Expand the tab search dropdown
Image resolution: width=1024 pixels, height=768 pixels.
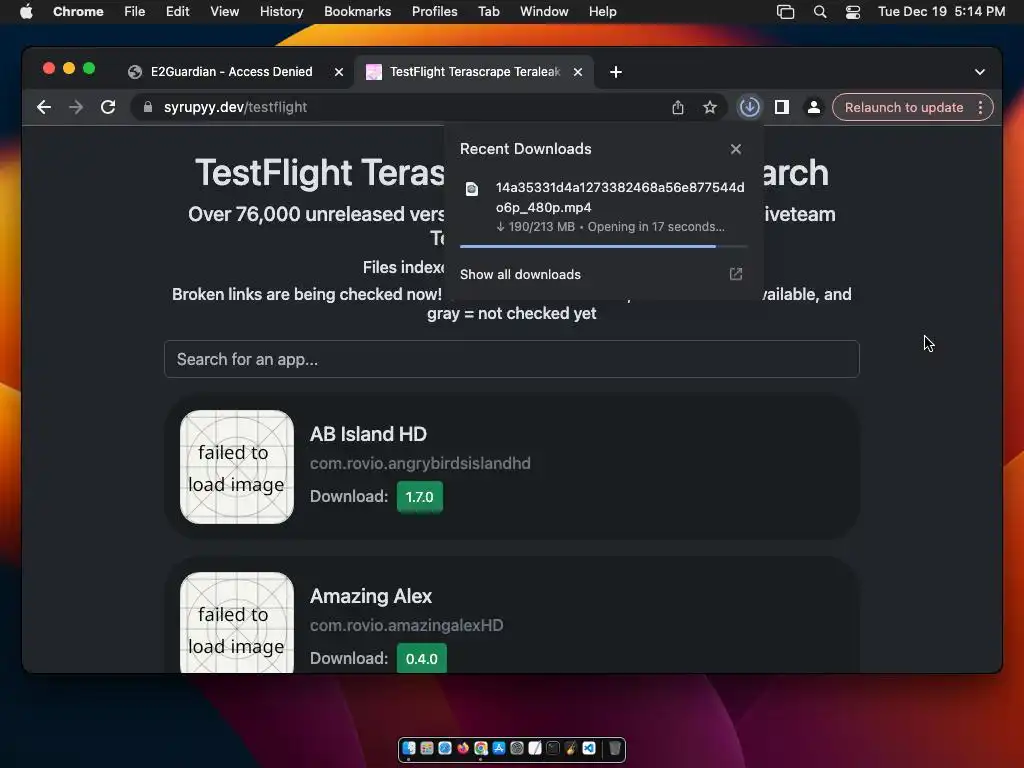[980, 72]
